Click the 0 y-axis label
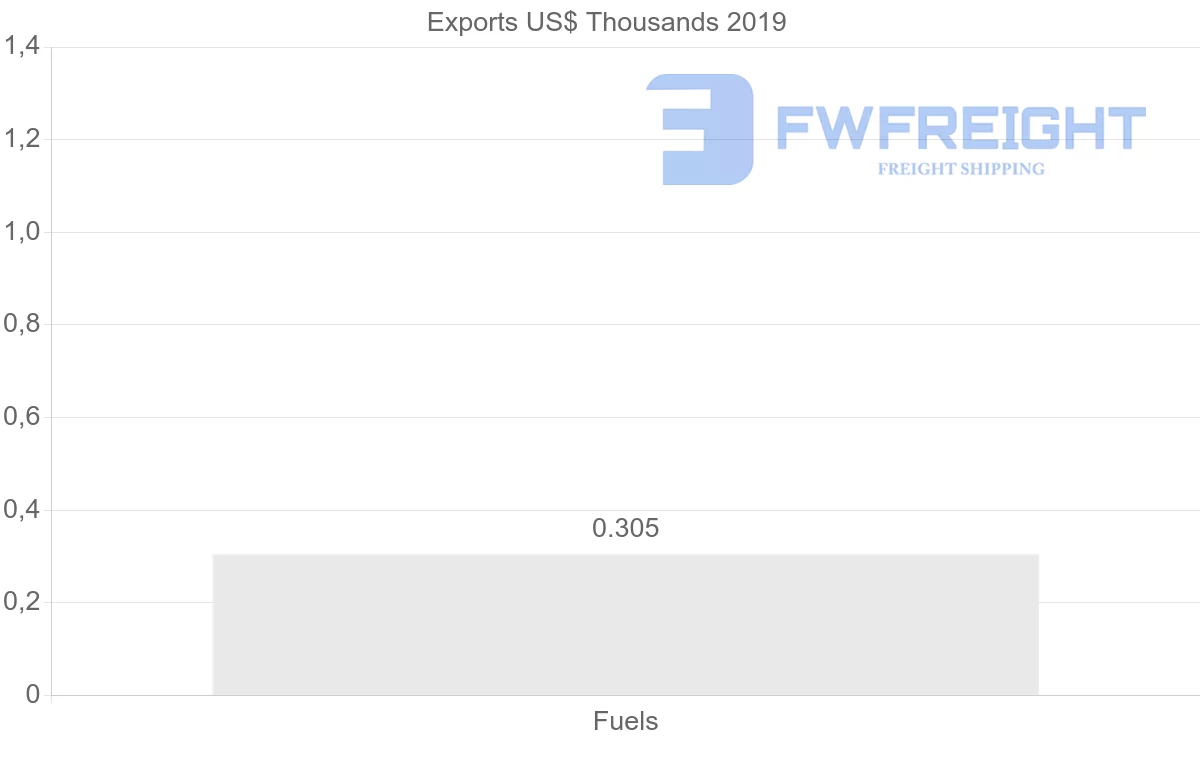Image resolution: width=1200 pixels, height=763 pixels. 32,695
